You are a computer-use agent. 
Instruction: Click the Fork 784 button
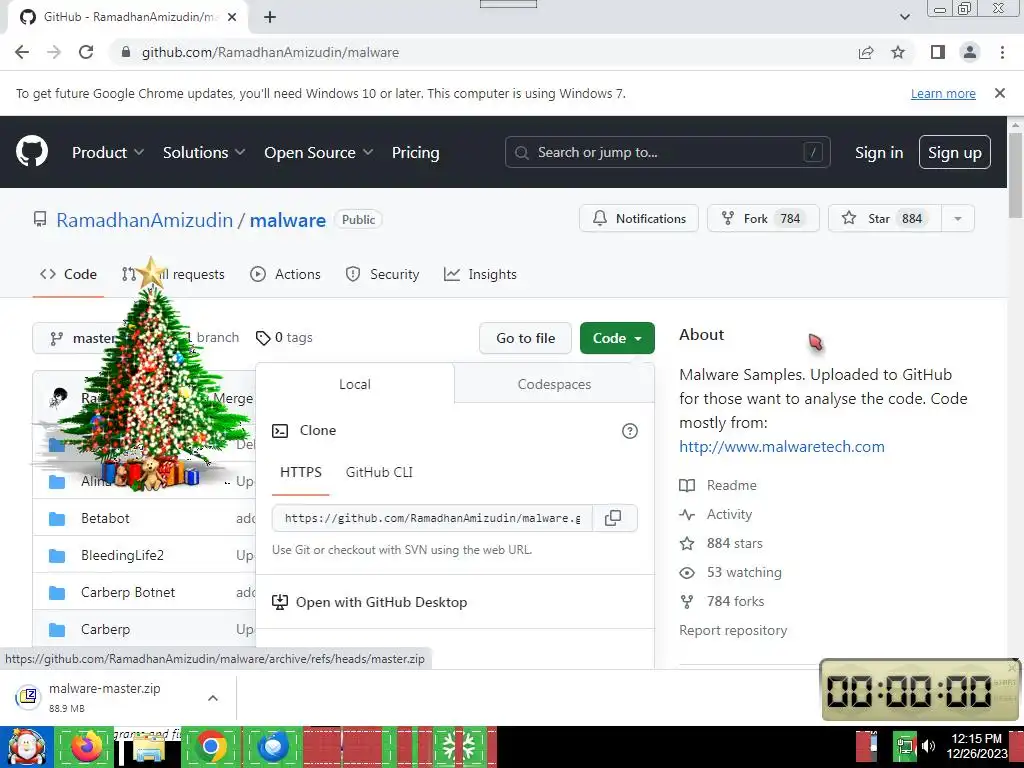pos(763,219)
